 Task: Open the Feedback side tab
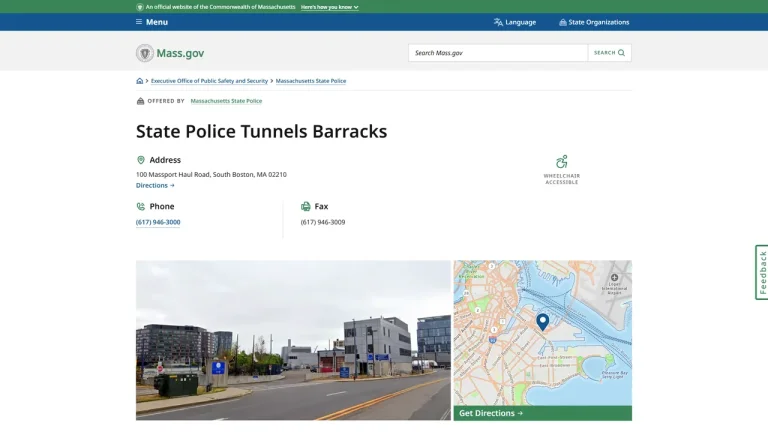click(x=762, y=272)
